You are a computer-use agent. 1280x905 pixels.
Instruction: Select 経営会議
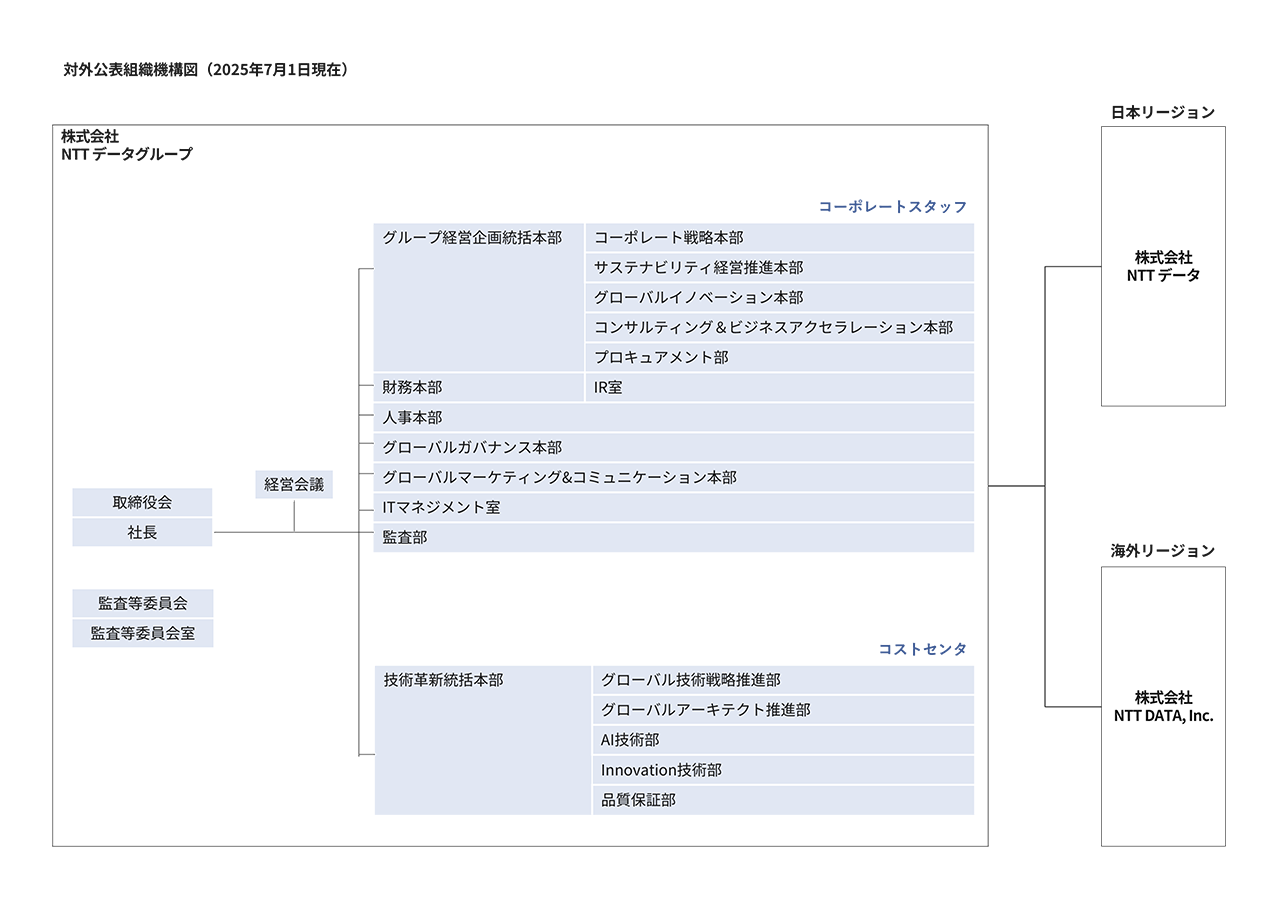coord(295,484)
